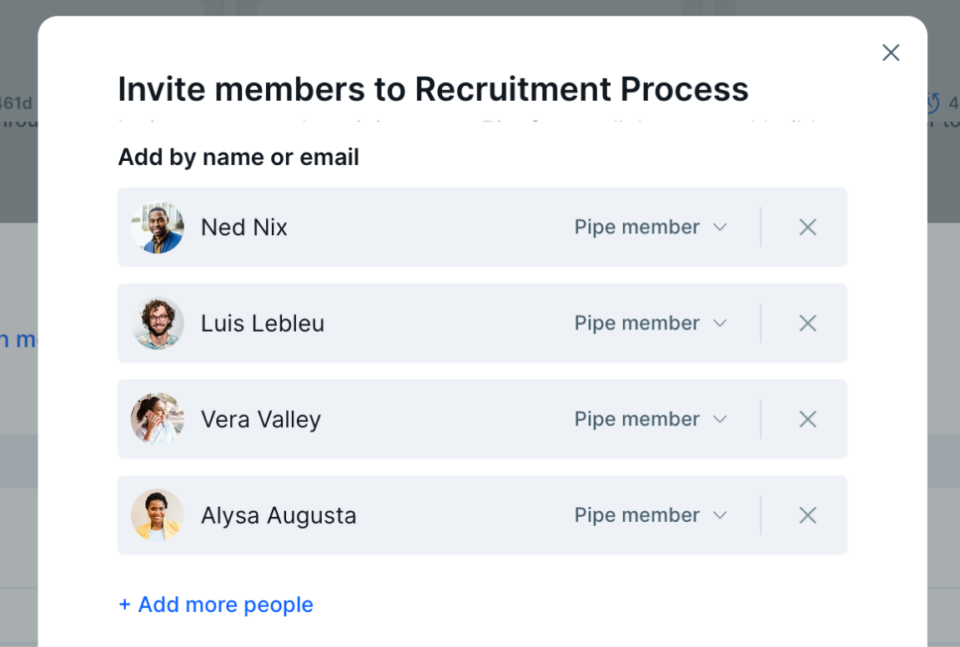Remove Luis Lebleu from the invite list
The image size is (960, 647).
tap(807, 323)
